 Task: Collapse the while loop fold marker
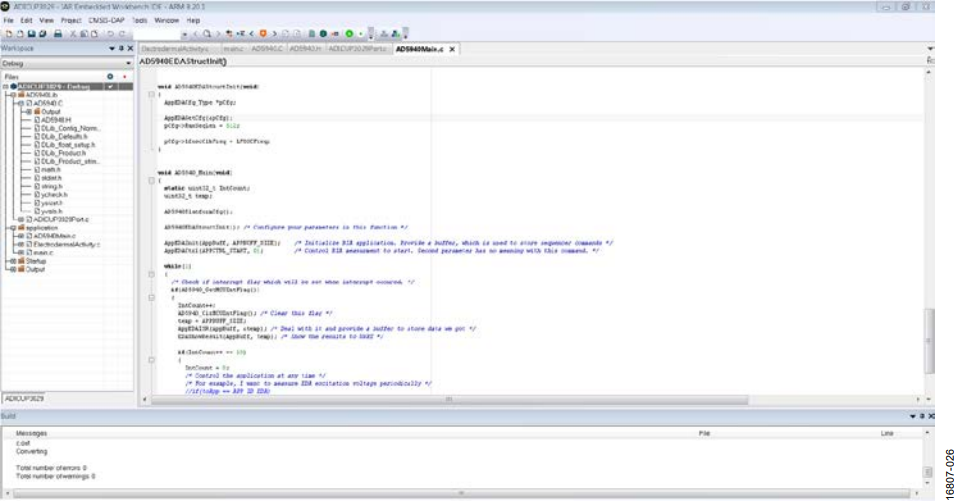pyautogui.click(x=151, y=275)
